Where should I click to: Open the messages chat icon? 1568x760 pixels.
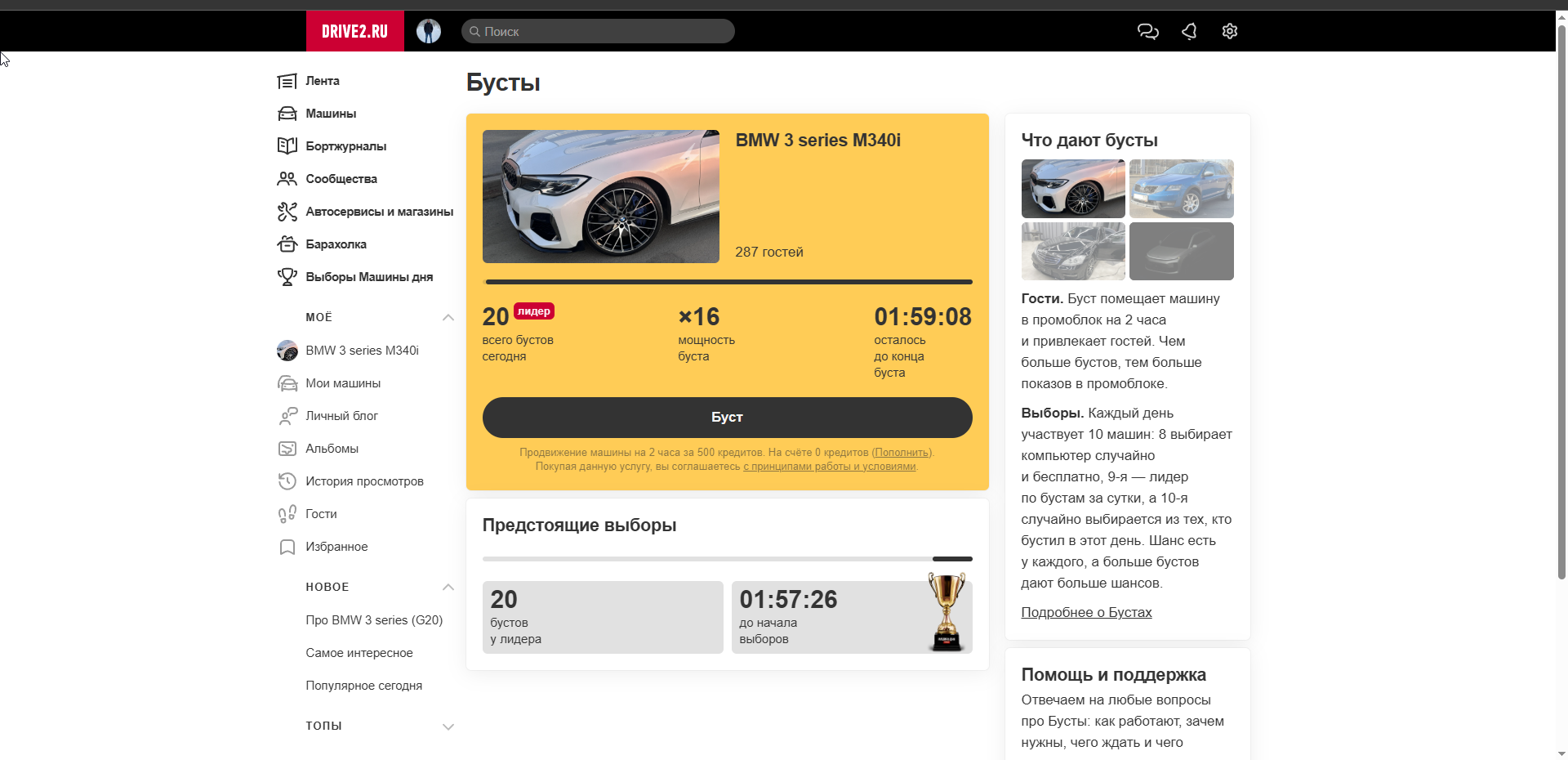(1148, 31)
